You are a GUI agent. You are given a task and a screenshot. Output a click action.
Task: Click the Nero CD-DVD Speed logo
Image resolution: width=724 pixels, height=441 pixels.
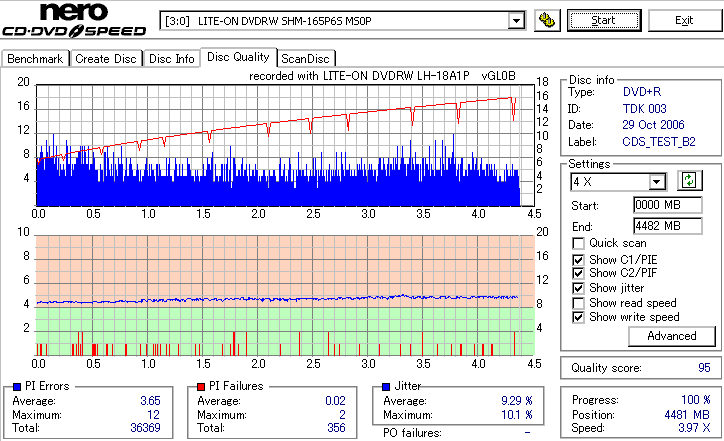[74, 20]
